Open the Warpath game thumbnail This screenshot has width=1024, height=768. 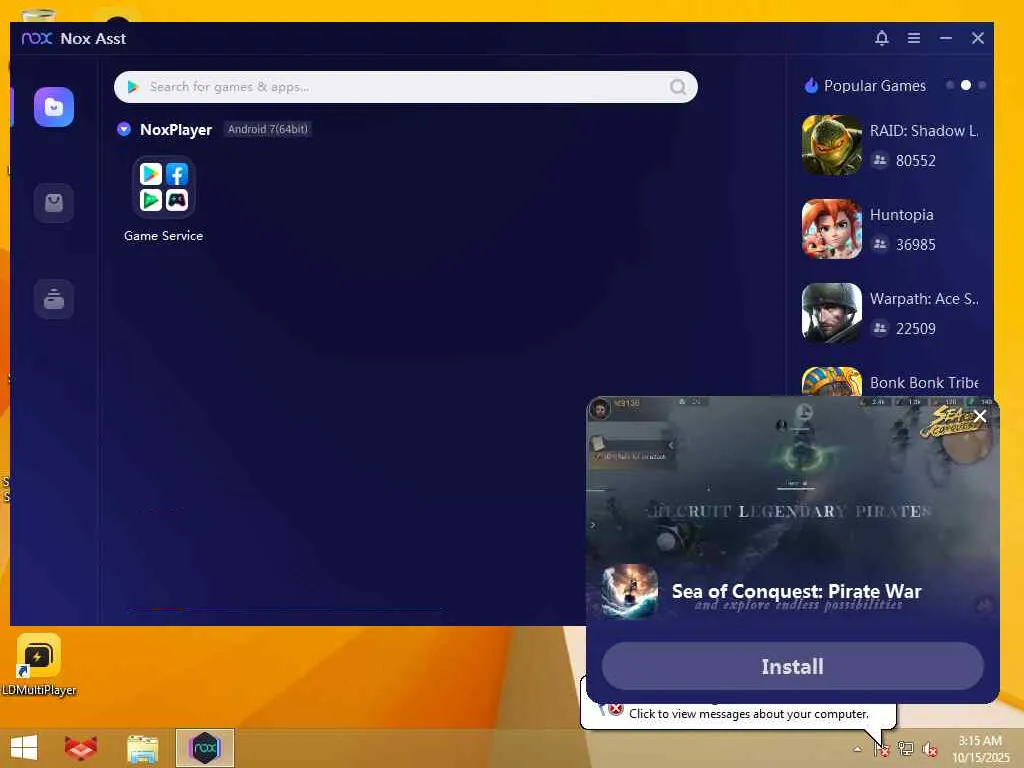tap(831, 313)
